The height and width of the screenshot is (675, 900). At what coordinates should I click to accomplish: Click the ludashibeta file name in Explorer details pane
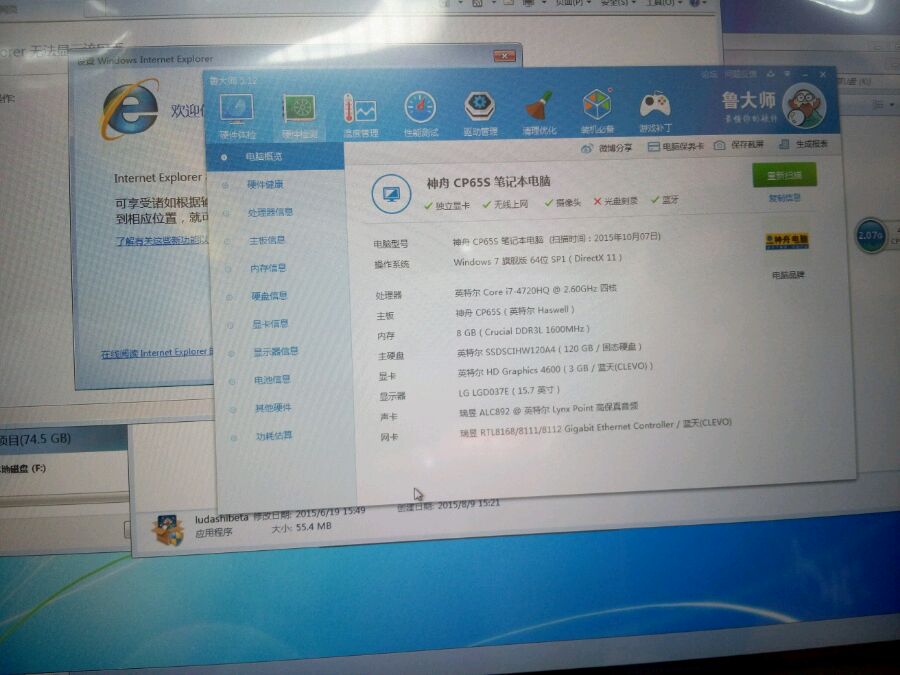(x=222, y=518)
